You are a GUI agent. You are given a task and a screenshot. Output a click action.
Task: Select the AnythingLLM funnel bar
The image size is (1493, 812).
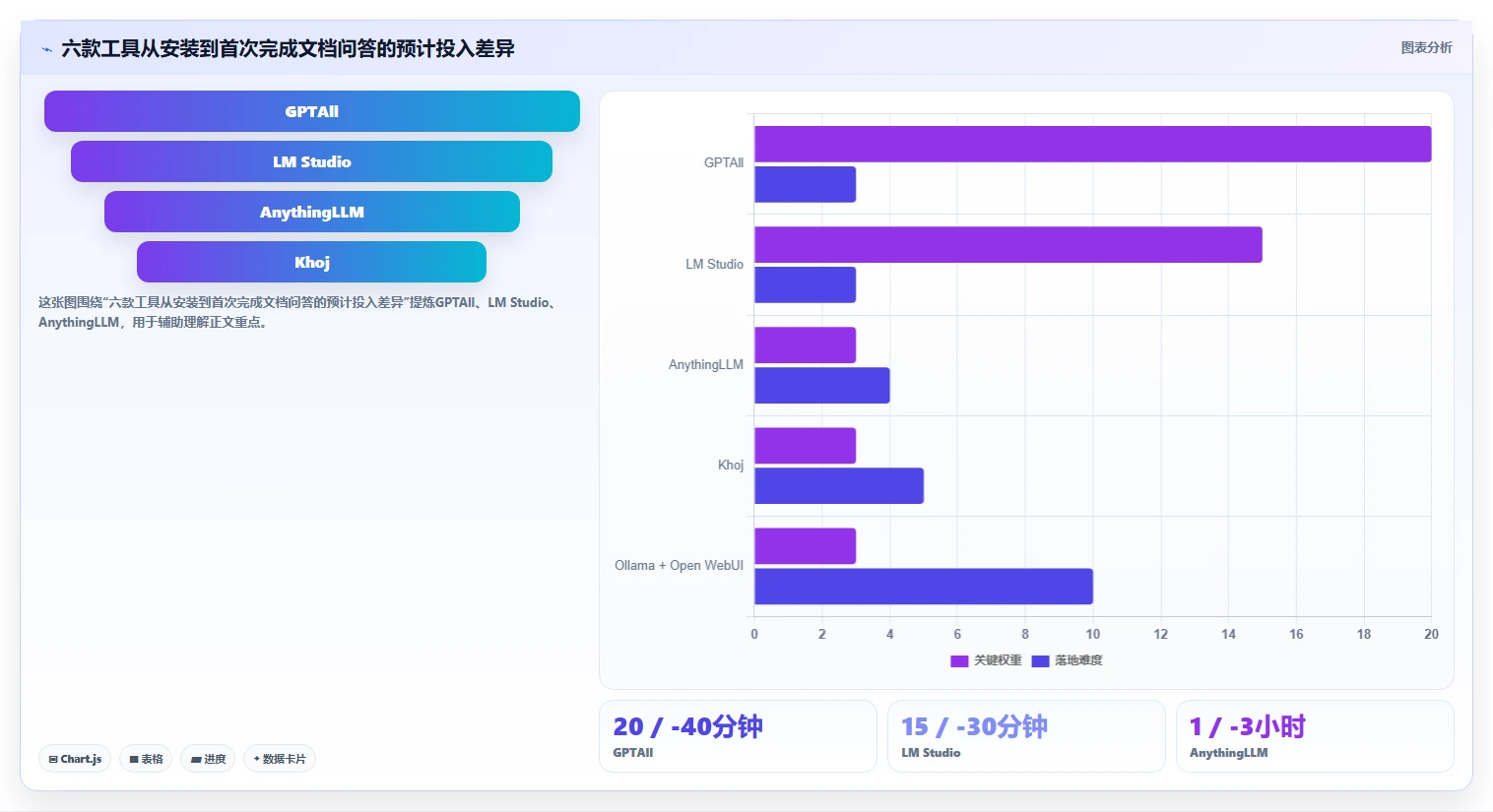[312, 212]
